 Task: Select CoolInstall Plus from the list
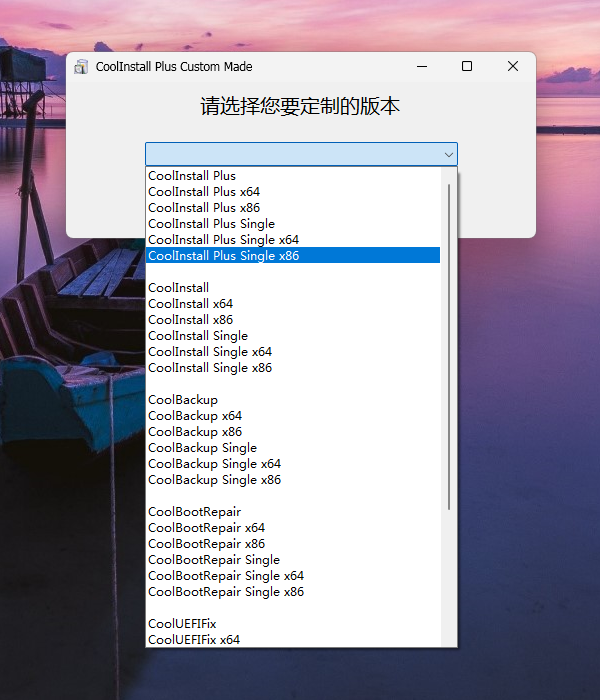192,176
